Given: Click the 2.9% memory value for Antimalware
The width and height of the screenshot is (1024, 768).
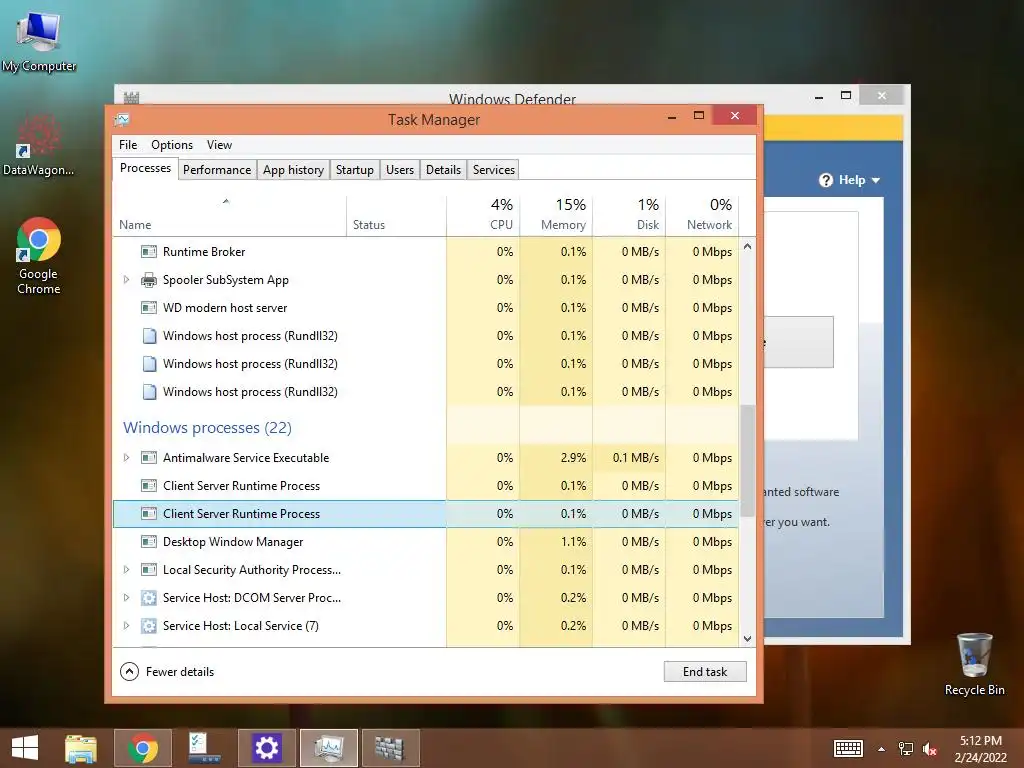Looking at the screenshot, I should click(573, 458).
